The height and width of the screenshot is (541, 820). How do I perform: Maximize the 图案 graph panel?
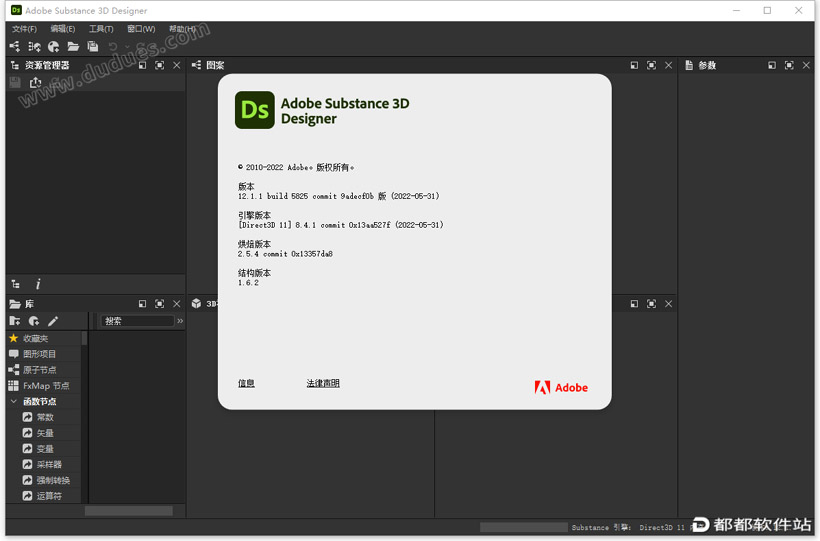651,65
